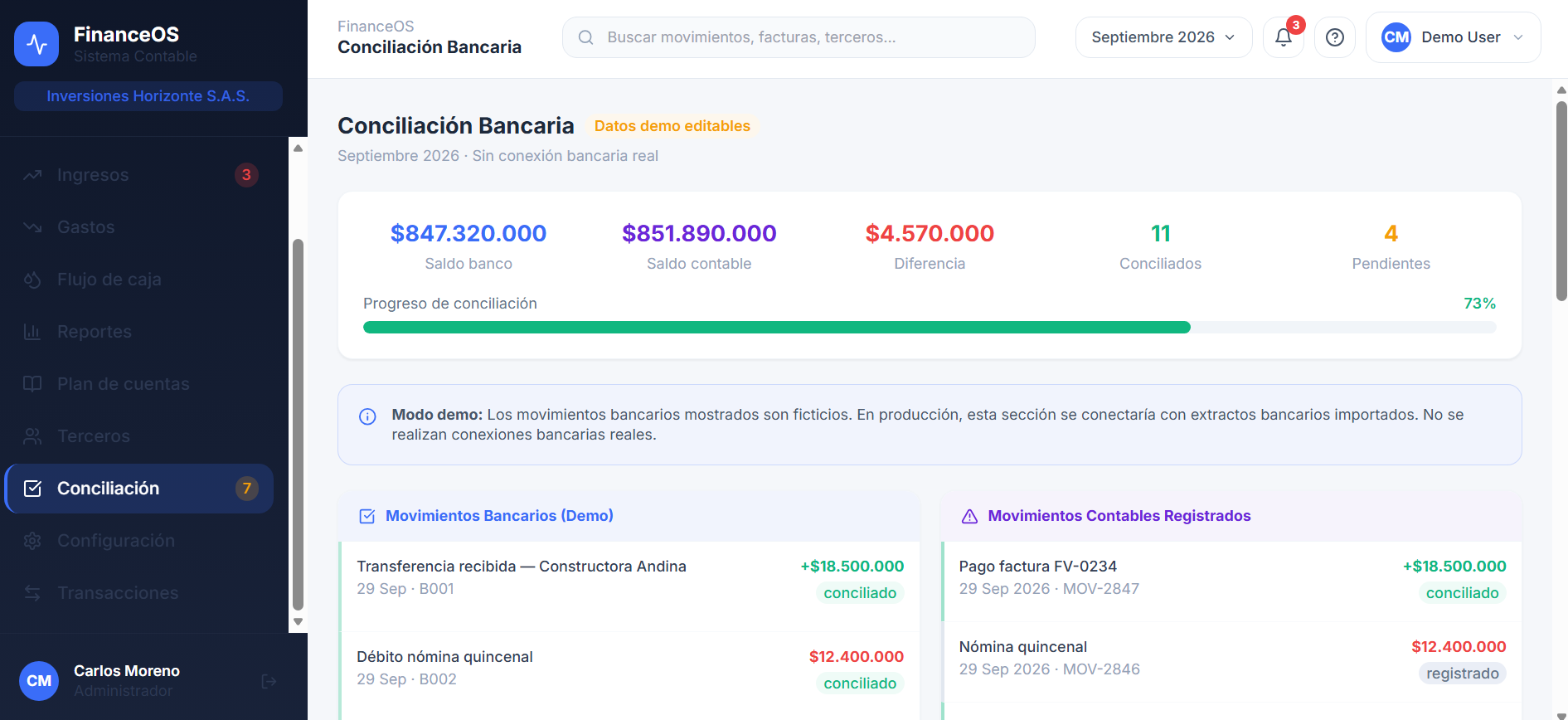Open the help question mark icon

1335,37
